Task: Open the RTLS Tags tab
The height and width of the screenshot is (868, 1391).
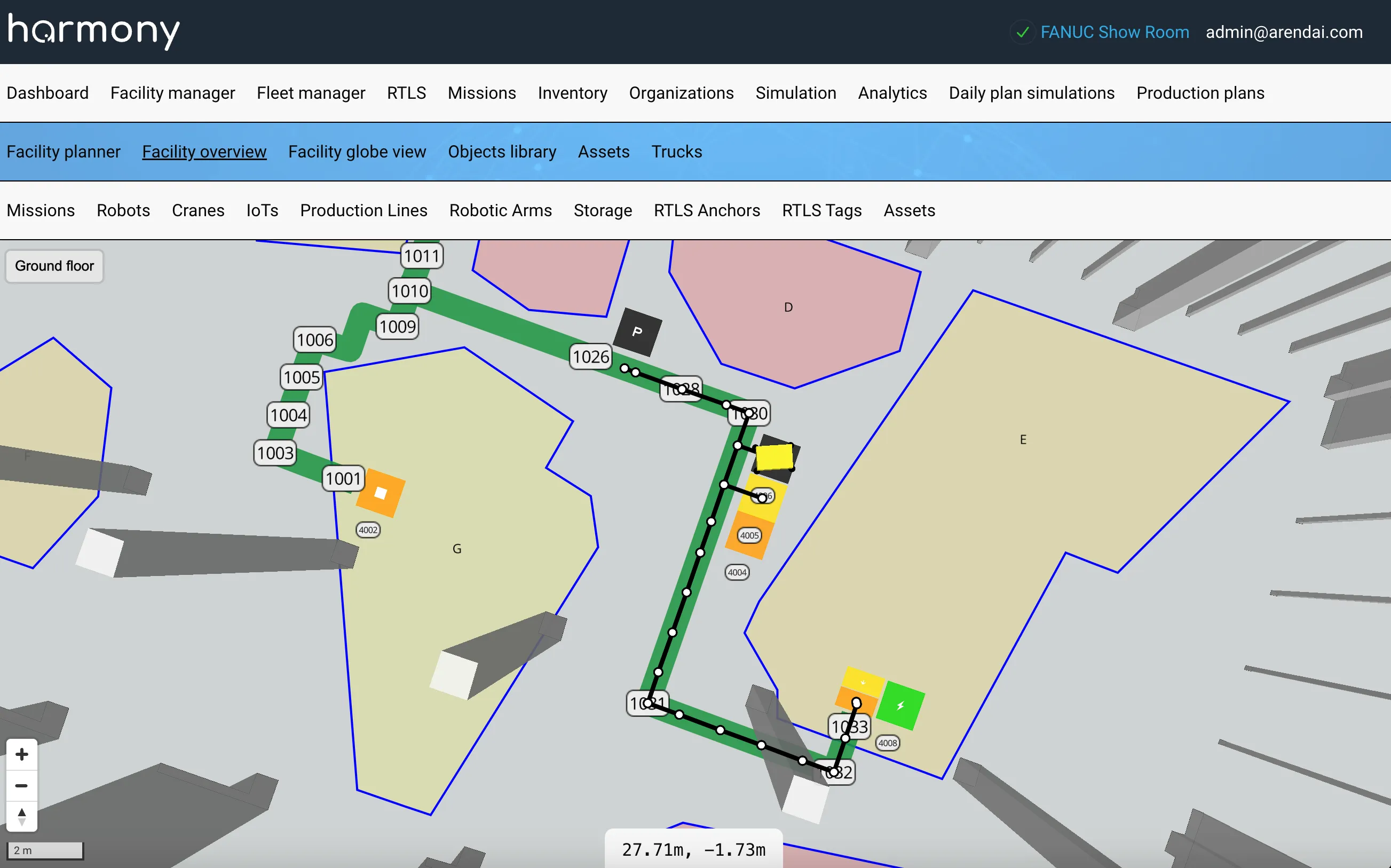Action: click(822, 211)
